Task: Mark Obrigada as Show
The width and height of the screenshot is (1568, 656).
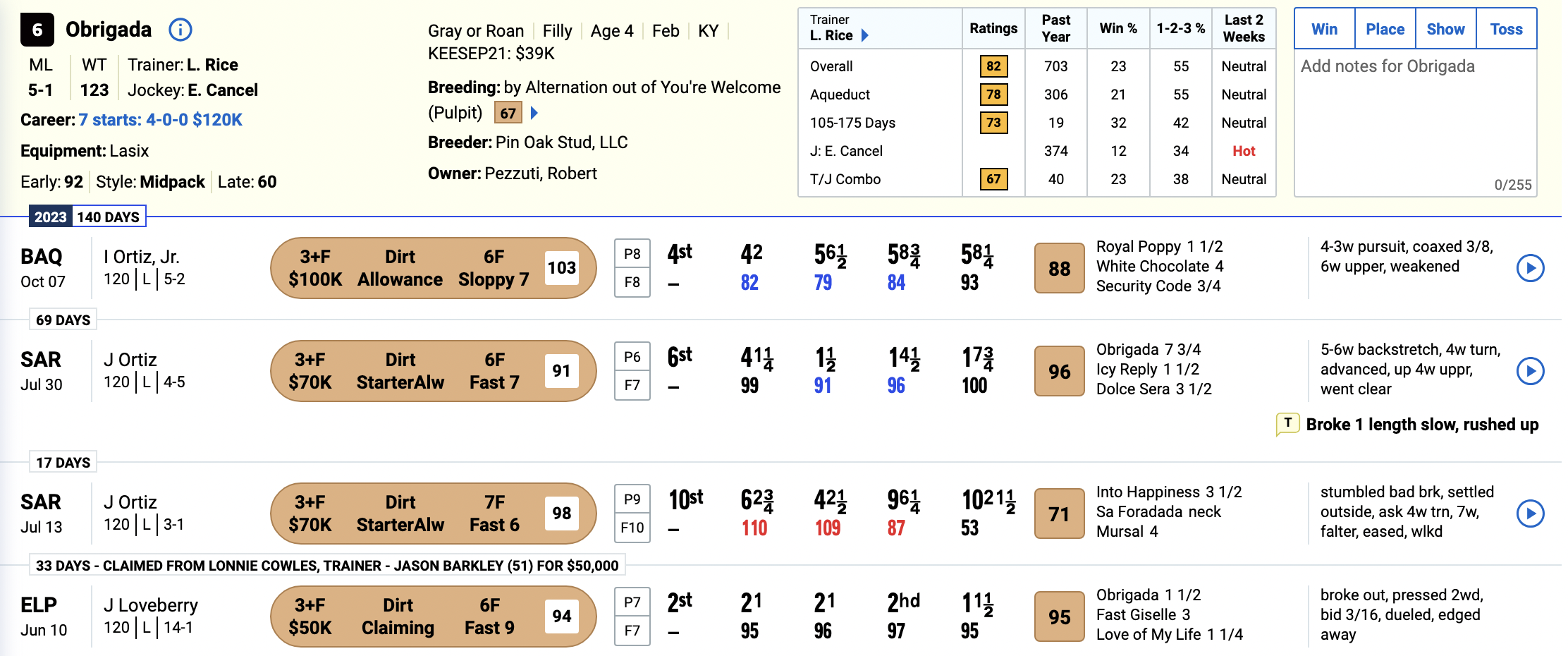Action: coord(1445,29)
